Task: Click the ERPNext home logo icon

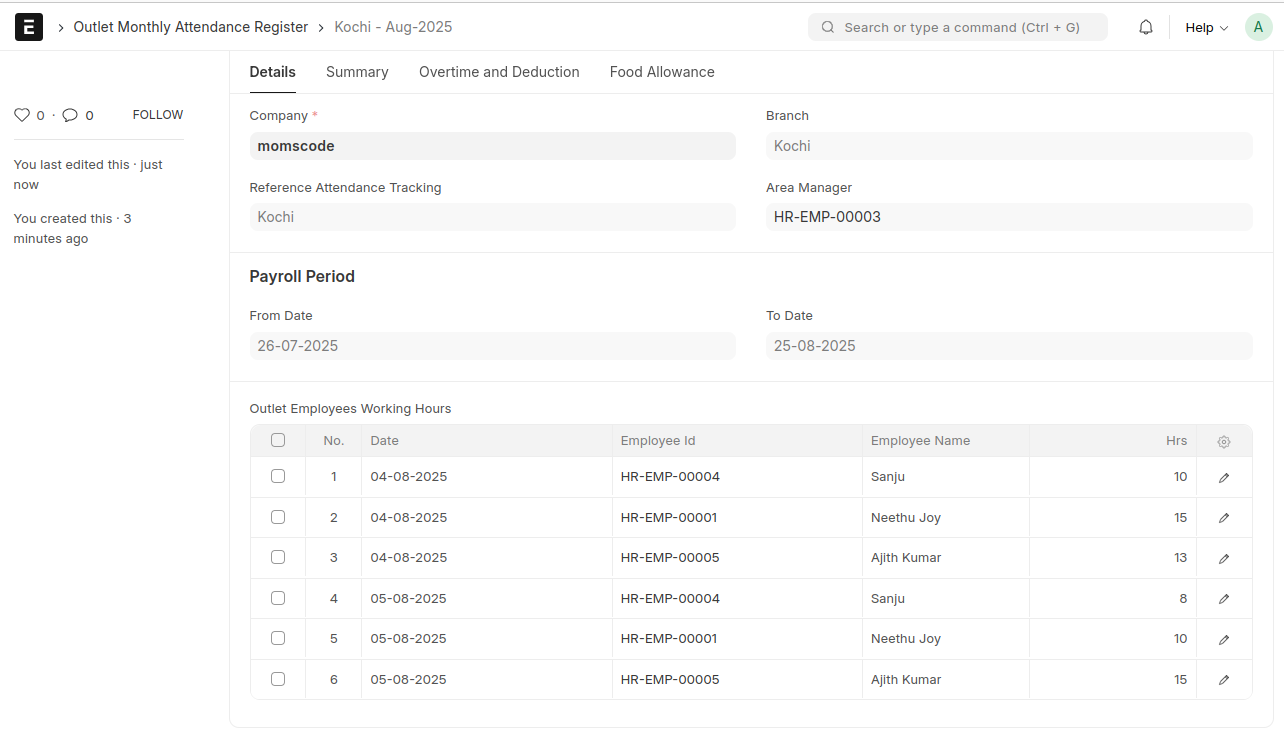Action: tap(29, 27)
